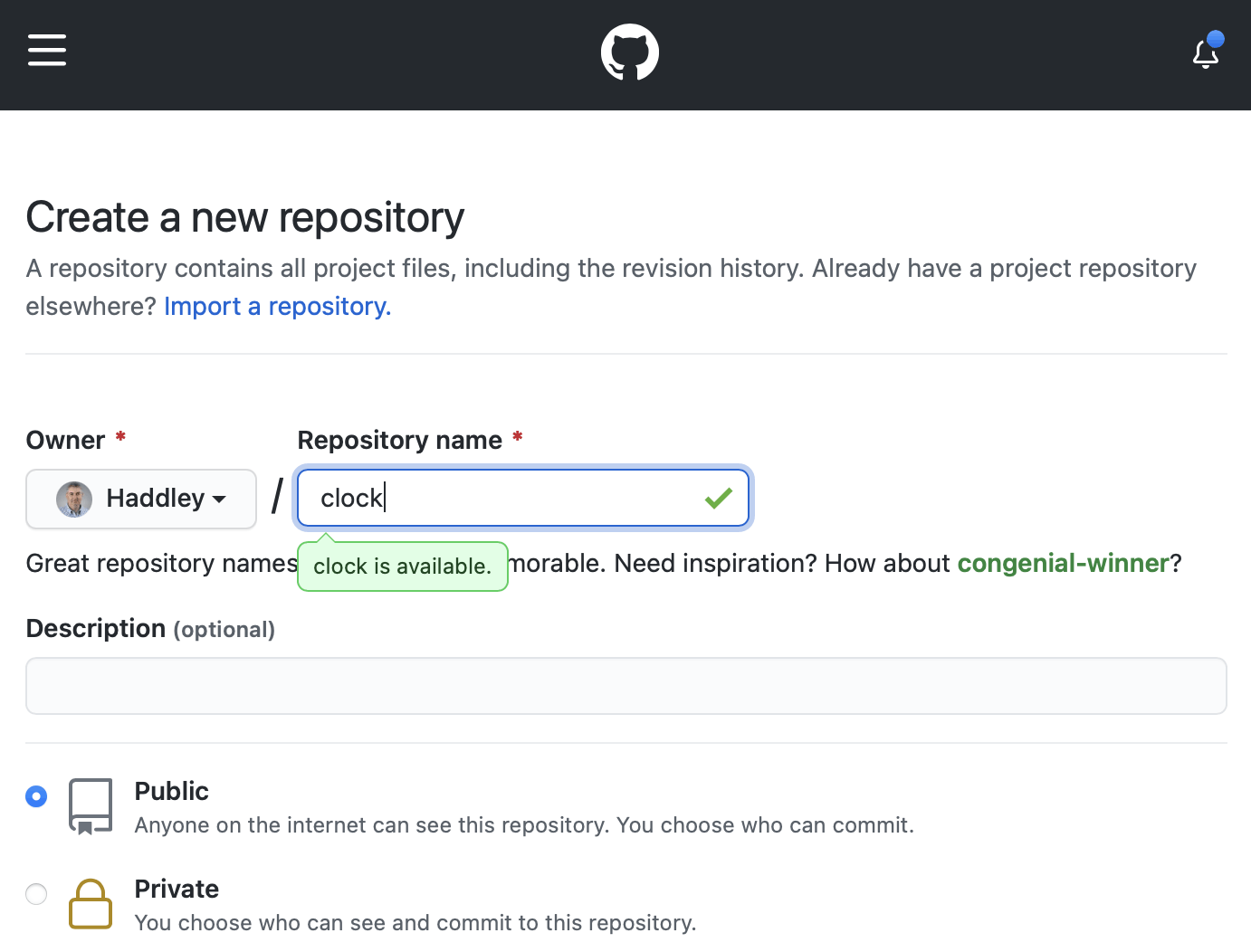Viewport: 1251px width, 952px height.
Task: Click the 'clock is available.' tooltip
Action: (402, 566)
